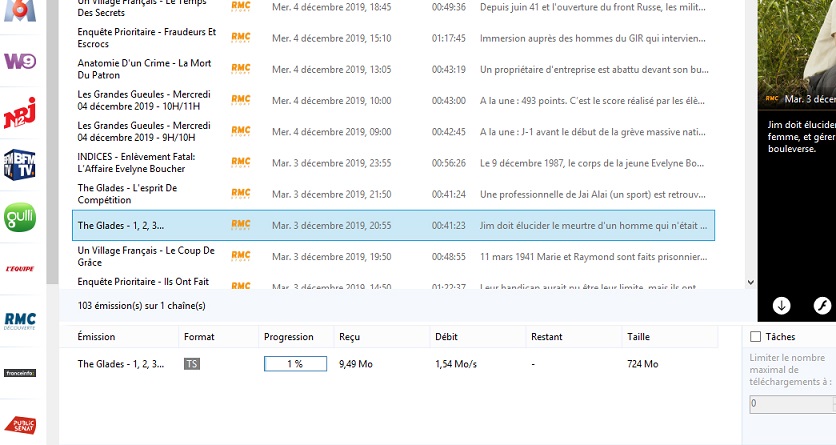The image size is (836, 445).
Task: Toggle the Tâches checkbox
Action: pos(755,336)
